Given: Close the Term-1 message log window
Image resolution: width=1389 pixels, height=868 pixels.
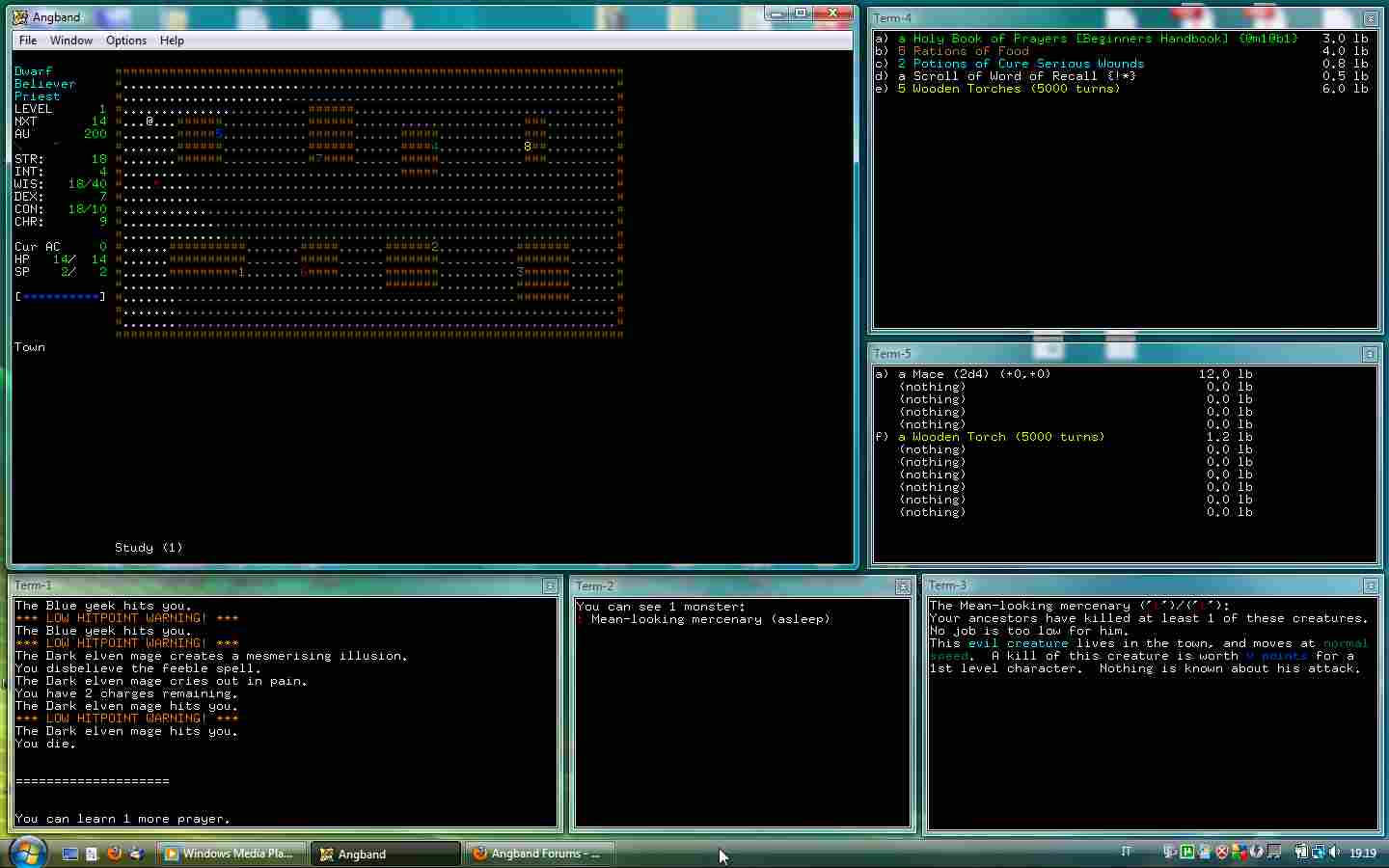Looking at the screenshot, I should pos(549,586).
